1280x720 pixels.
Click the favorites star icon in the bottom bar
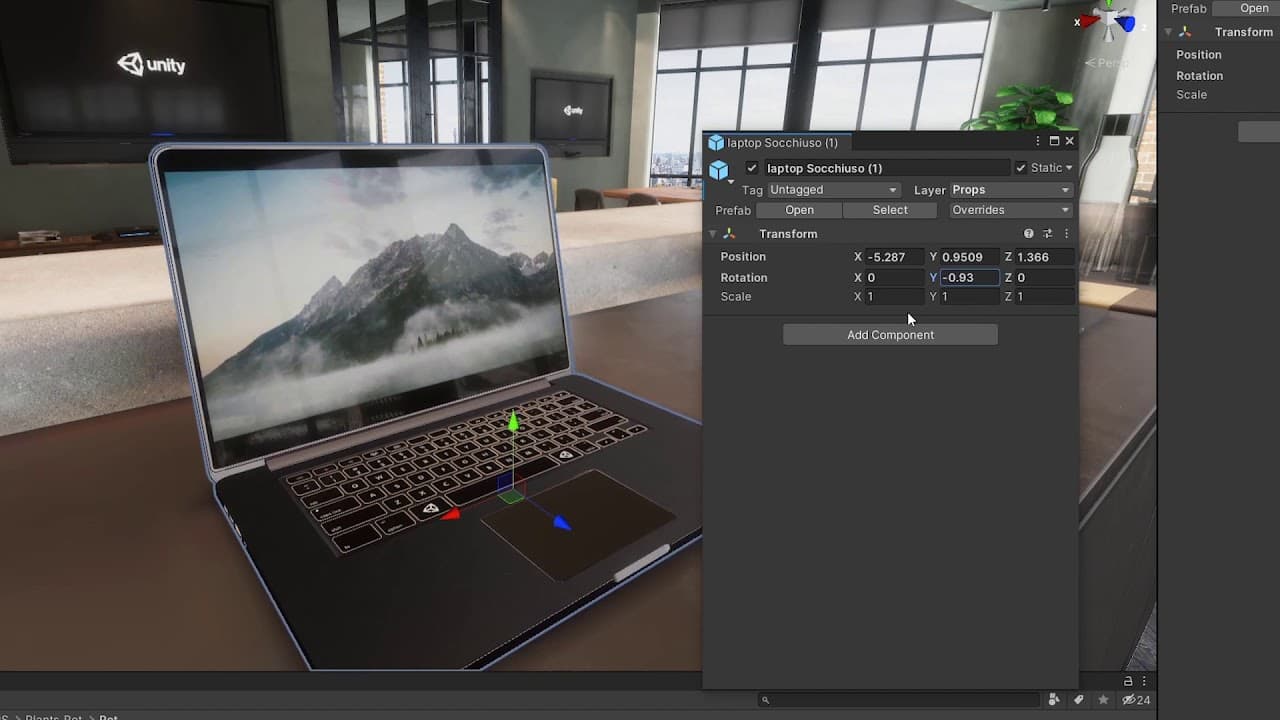point(1104,700)
